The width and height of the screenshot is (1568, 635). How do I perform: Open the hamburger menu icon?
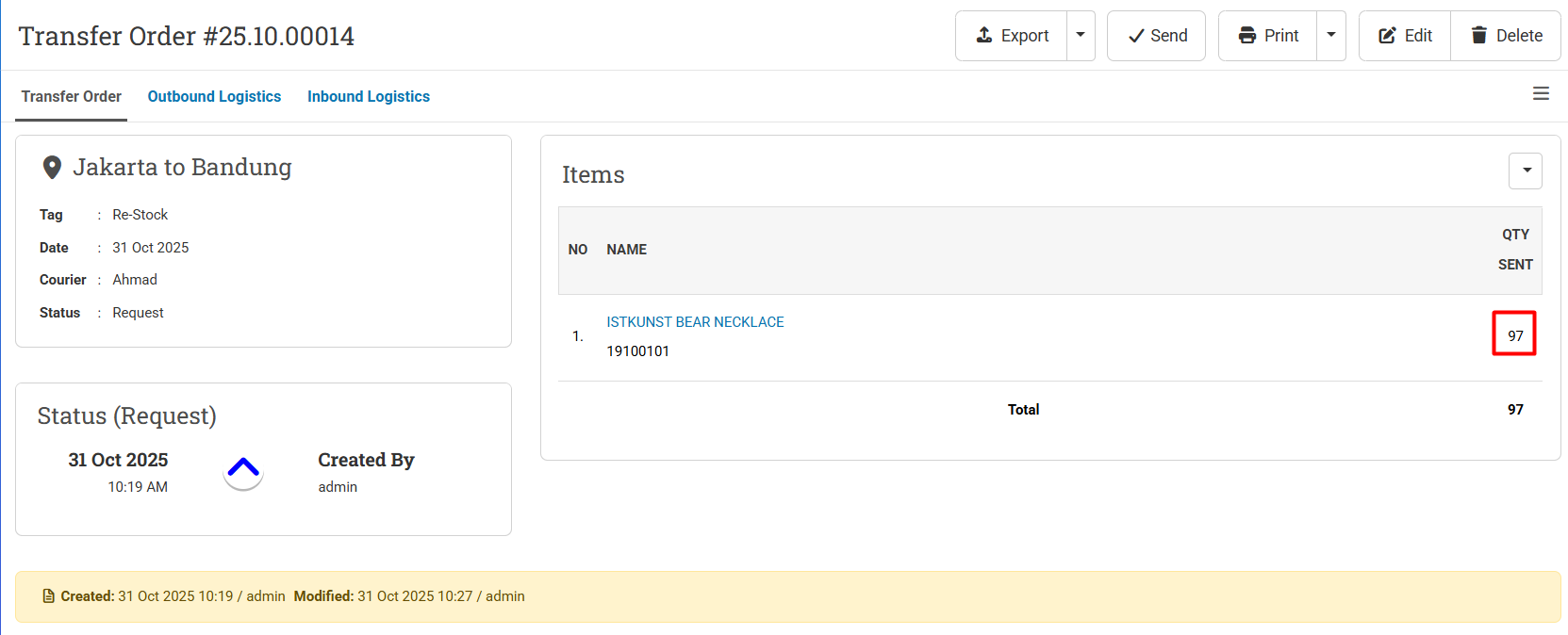click(x=1541, y=93)
